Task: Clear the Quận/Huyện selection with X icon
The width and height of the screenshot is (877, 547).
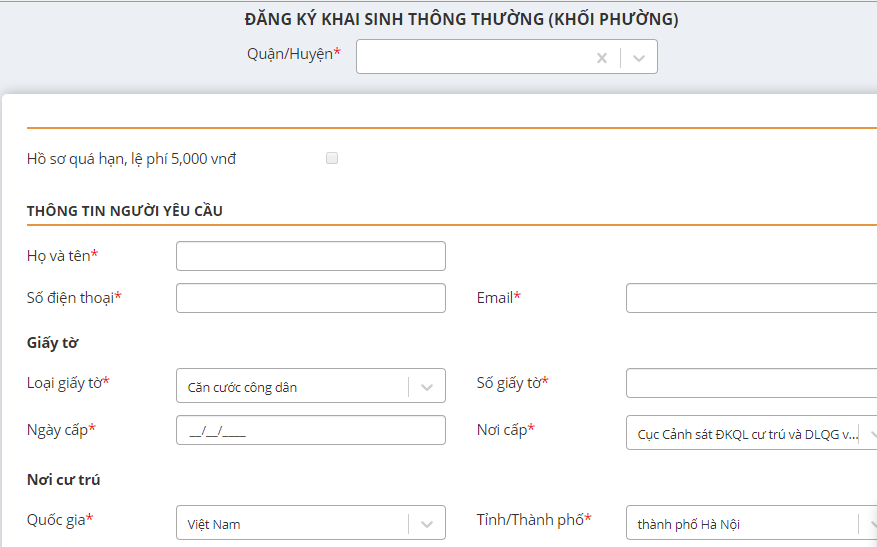Action: (x=602, y=58)
